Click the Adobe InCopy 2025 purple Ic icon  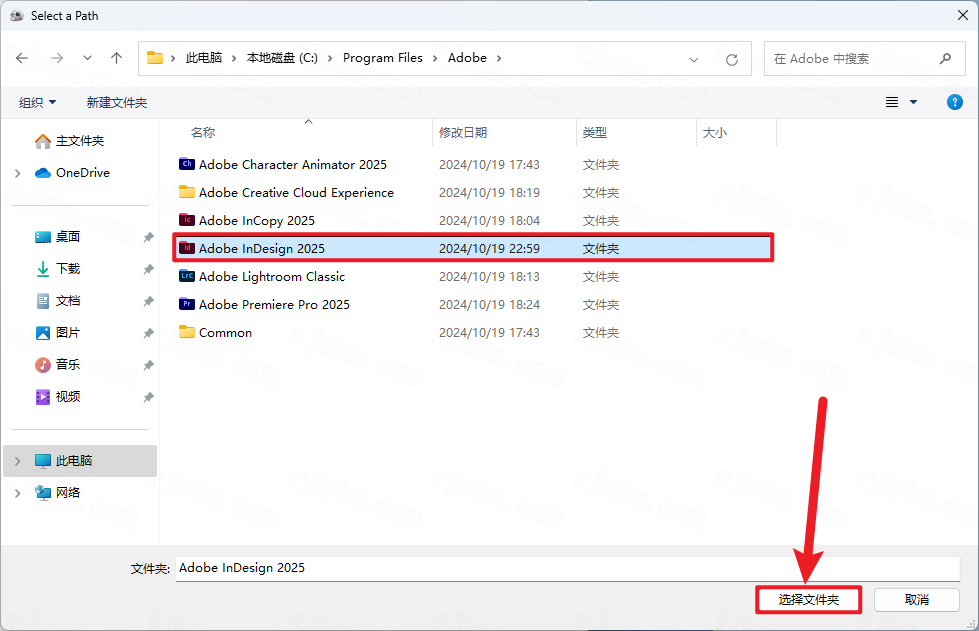[186, 220]
